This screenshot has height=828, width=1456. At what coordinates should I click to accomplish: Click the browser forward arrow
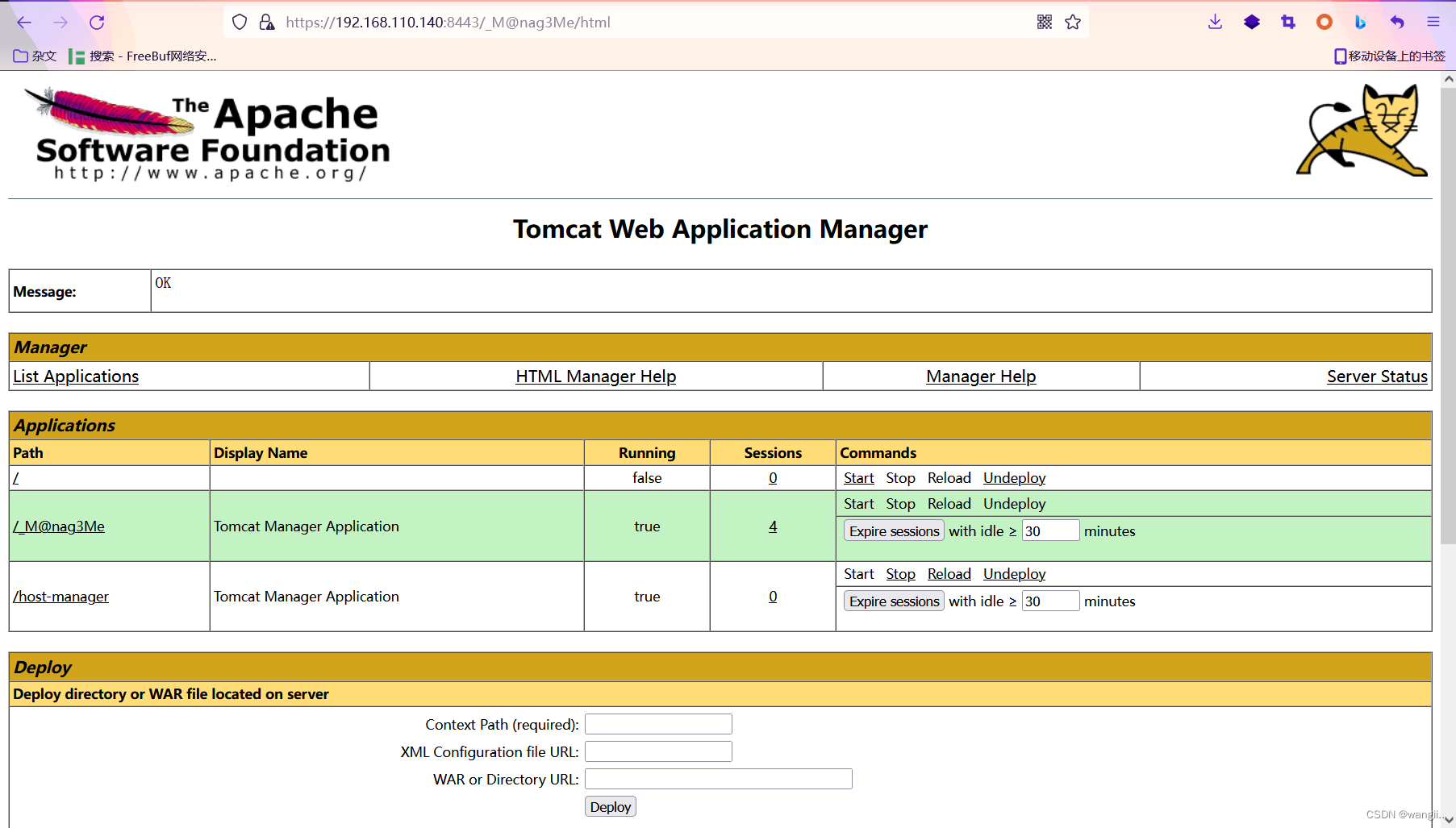tap(60, 23)
